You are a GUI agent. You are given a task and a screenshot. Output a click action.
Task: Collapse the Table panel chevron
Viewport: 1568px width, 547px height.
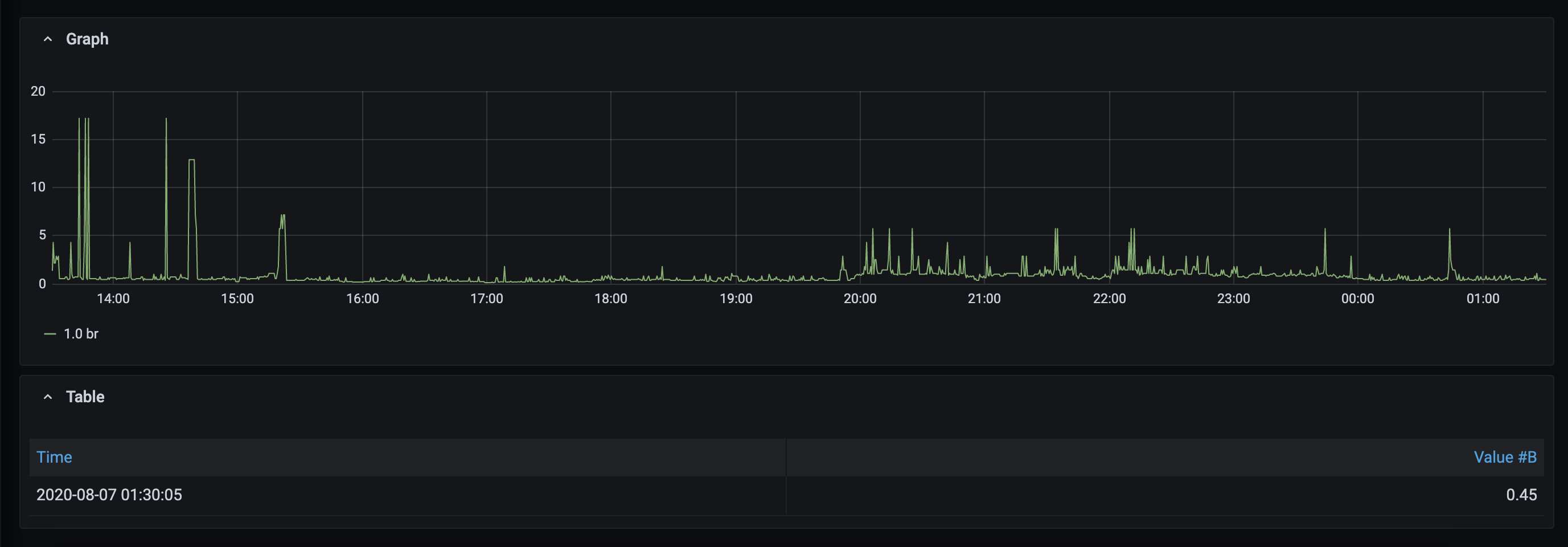pyautogui.click(x=47, y=397)
